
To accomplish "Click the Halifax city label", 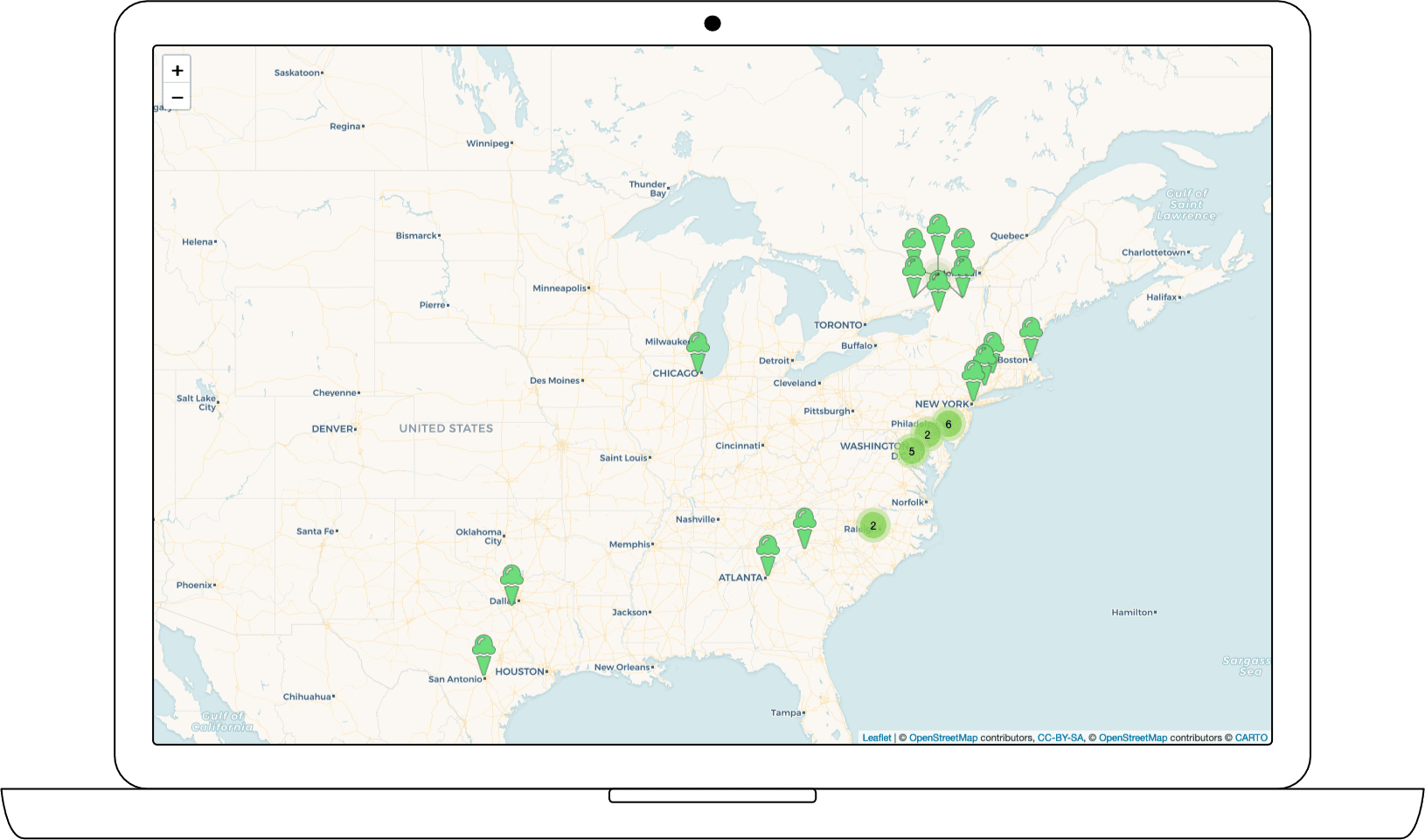I will 1162,297.
